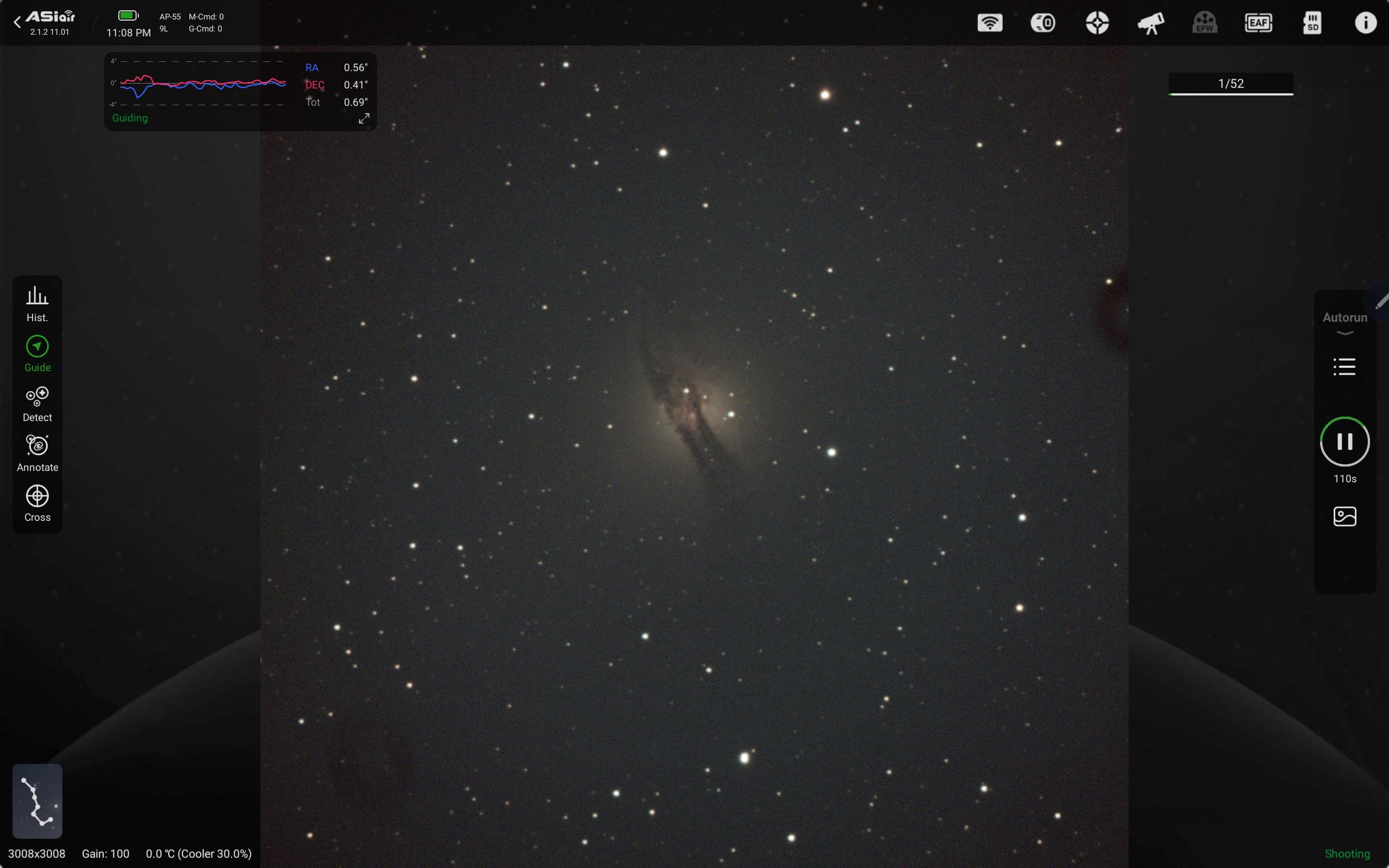Open the Autorun mode dropdown
The height and width of the screenshot is (868, 1389).
tap(1345, 323)
